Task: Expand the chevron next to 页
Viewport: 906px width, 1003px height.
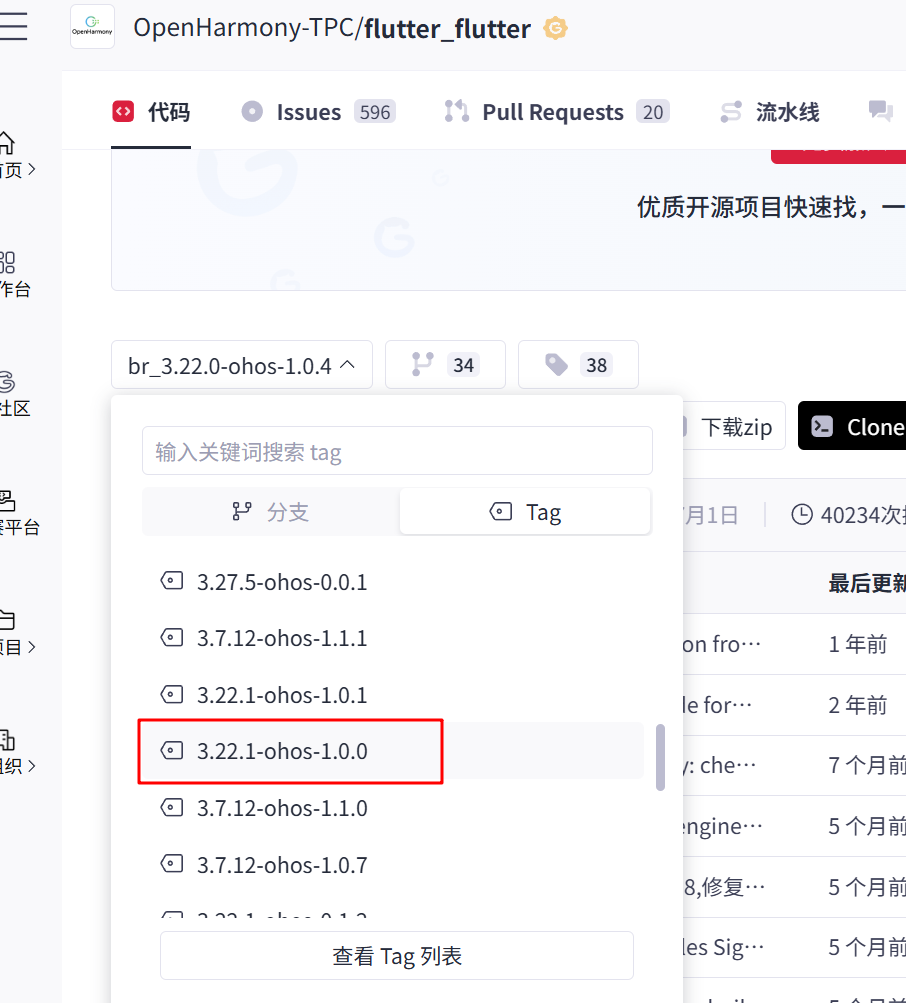Action: coord(31,170)
